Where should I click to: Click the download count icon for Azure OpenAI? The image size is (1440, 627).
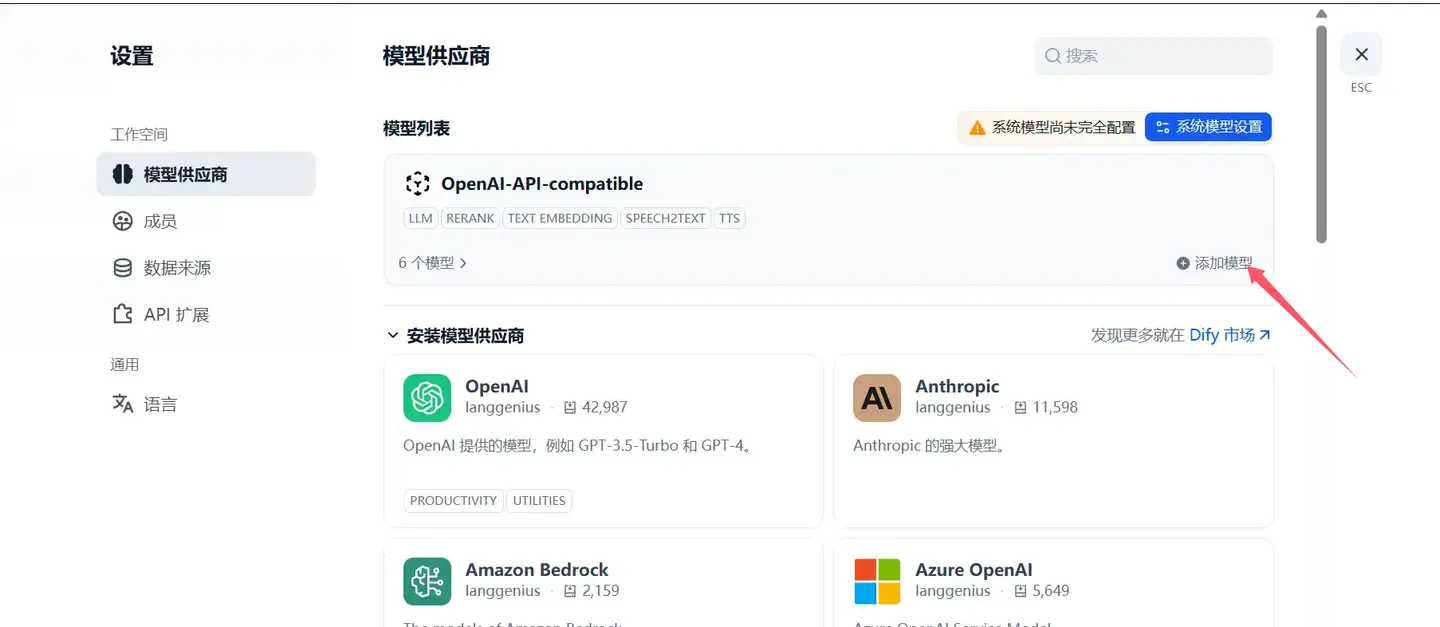[x=1020, y=591]
